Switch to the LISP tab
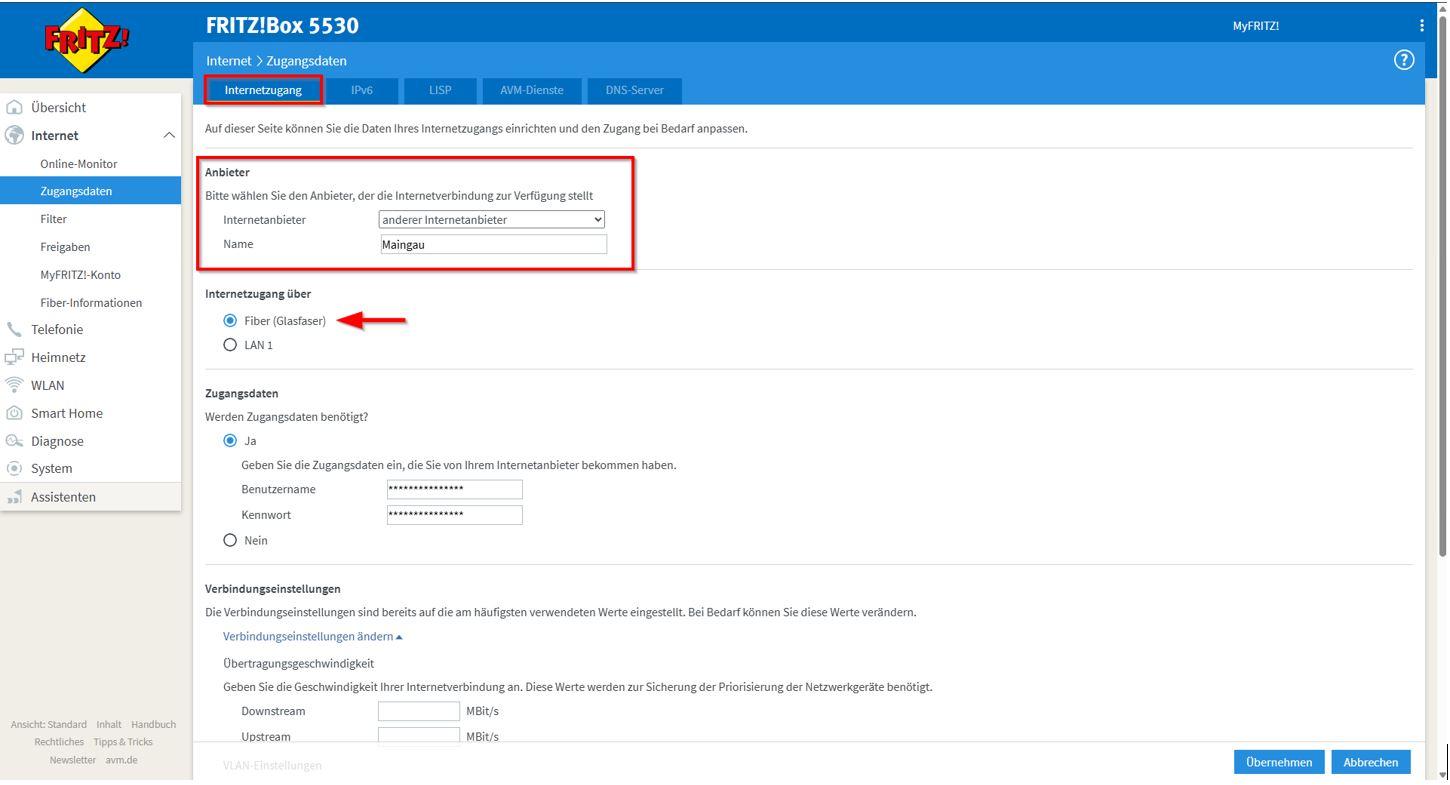The image size is (1450, 785). [x=440, y=90]
